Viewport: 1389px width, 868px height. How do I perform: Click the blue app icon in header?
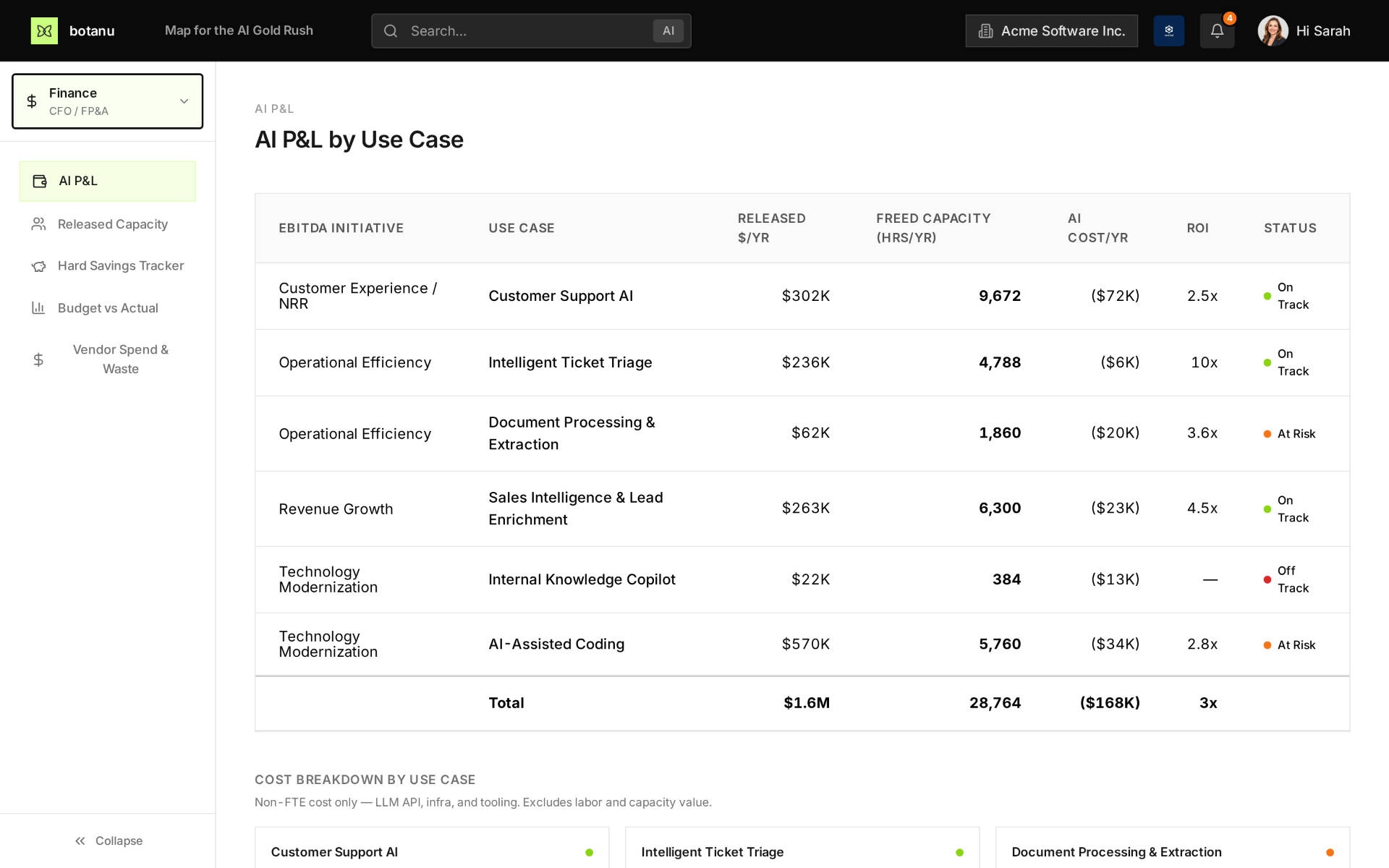(x=1168, y=31)
